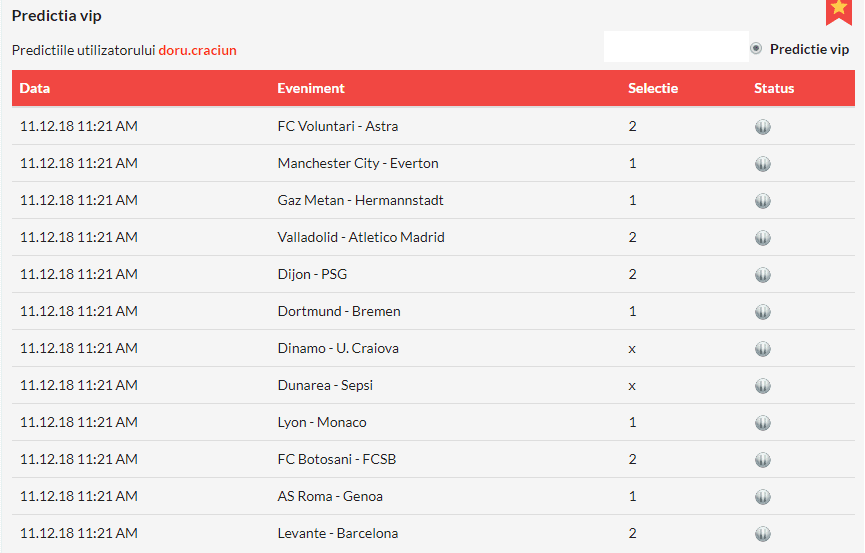Click status icon for Levante - Barcelona

pyautogui.click(x=763, y=534)
